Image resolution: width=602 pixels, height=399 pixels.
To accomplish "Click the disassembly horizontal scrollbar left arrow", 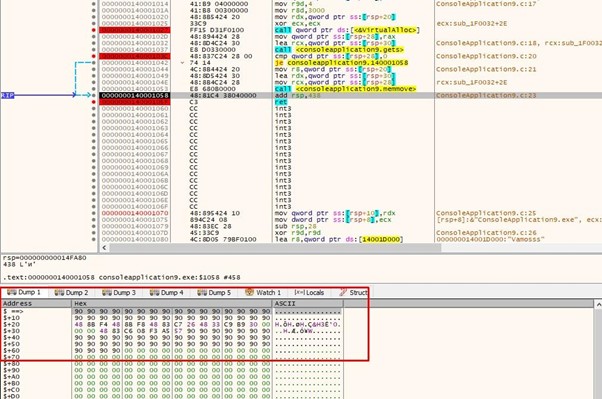I will (104, 248).
